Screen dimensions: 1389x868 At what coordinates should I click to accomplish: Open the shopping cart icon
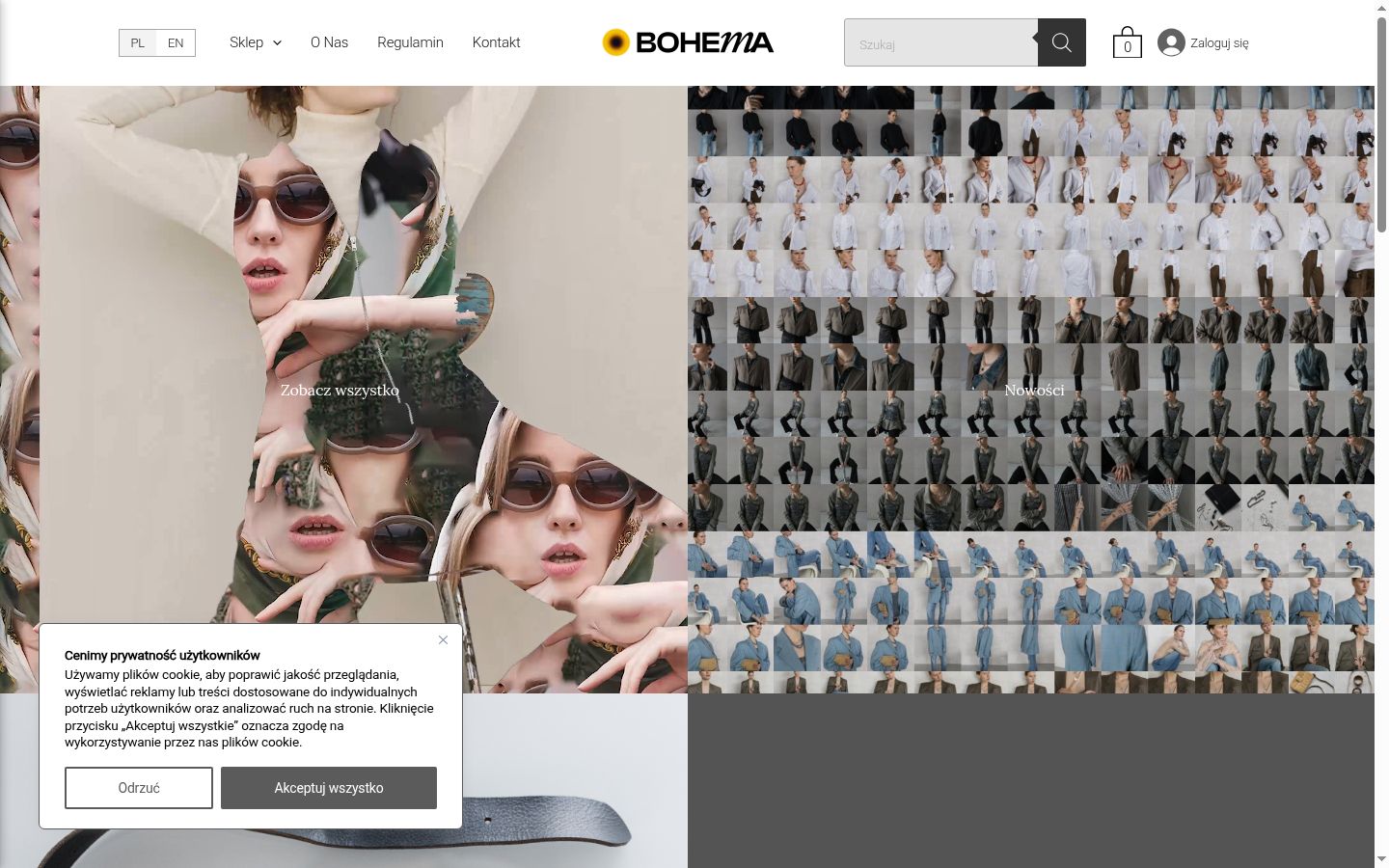[x=1127, y=42]
